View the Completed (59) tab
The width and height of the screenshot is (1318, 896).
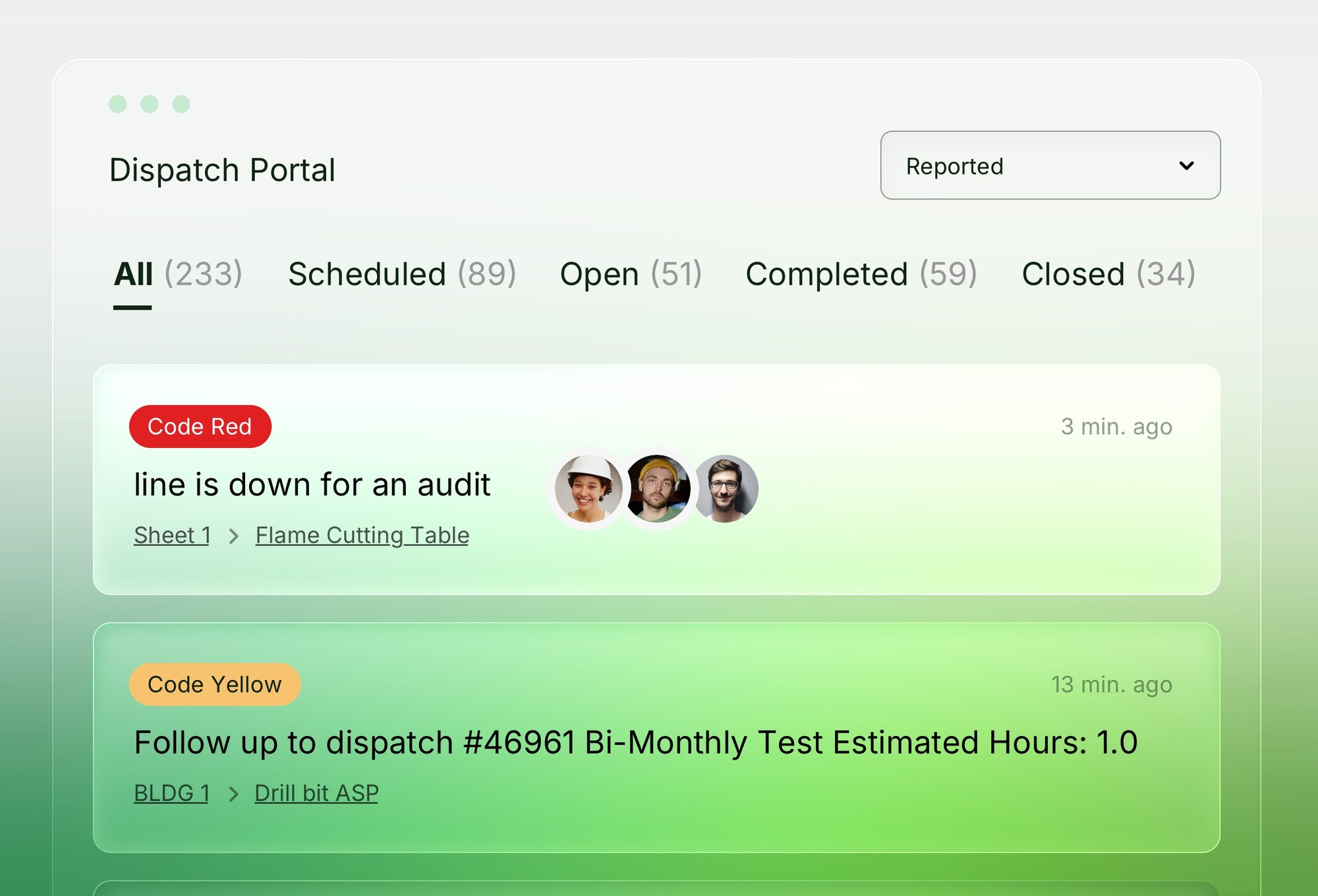point(861,274)
